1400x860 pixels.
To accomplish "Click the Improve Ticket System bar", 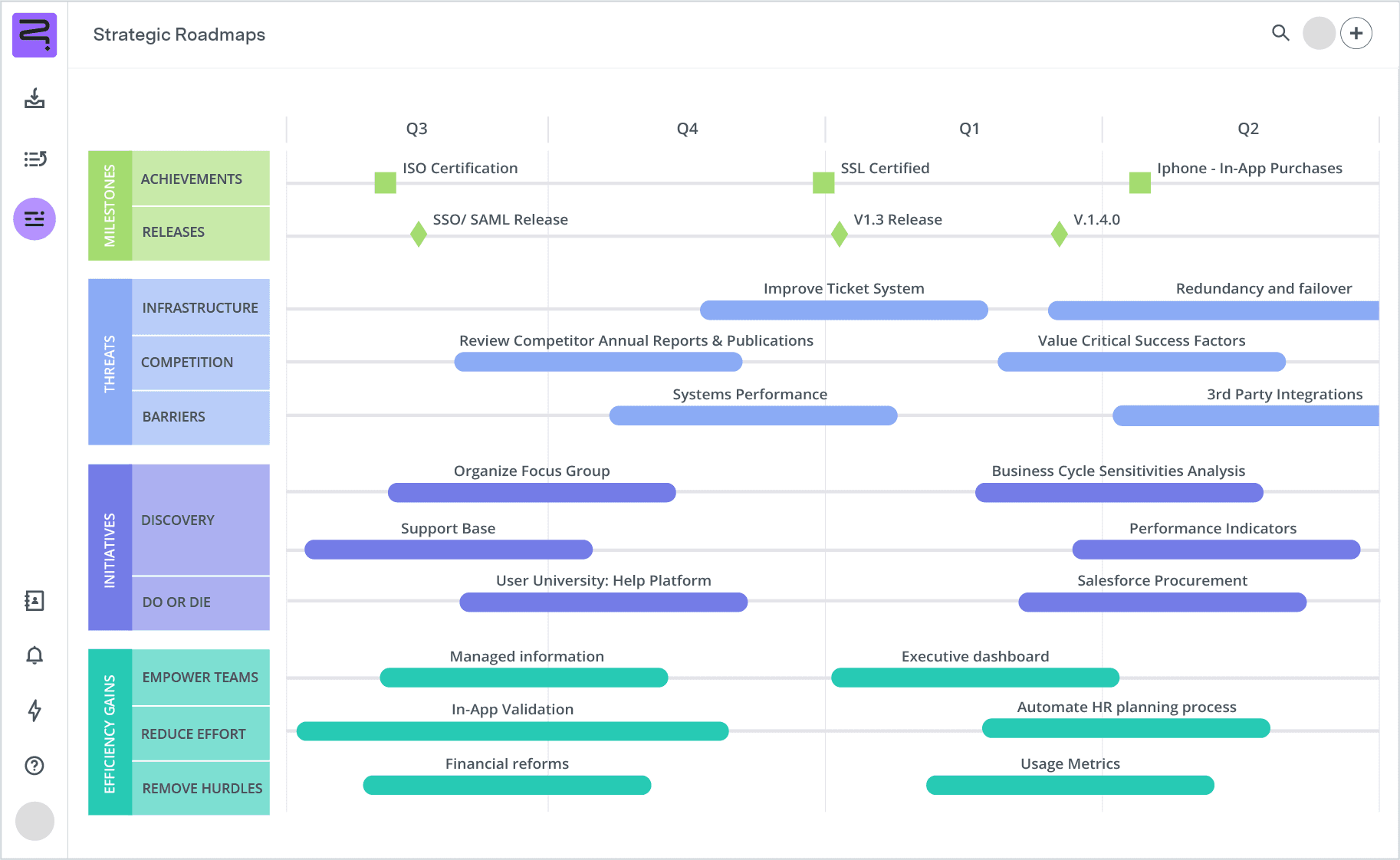I will click(843, 310).
